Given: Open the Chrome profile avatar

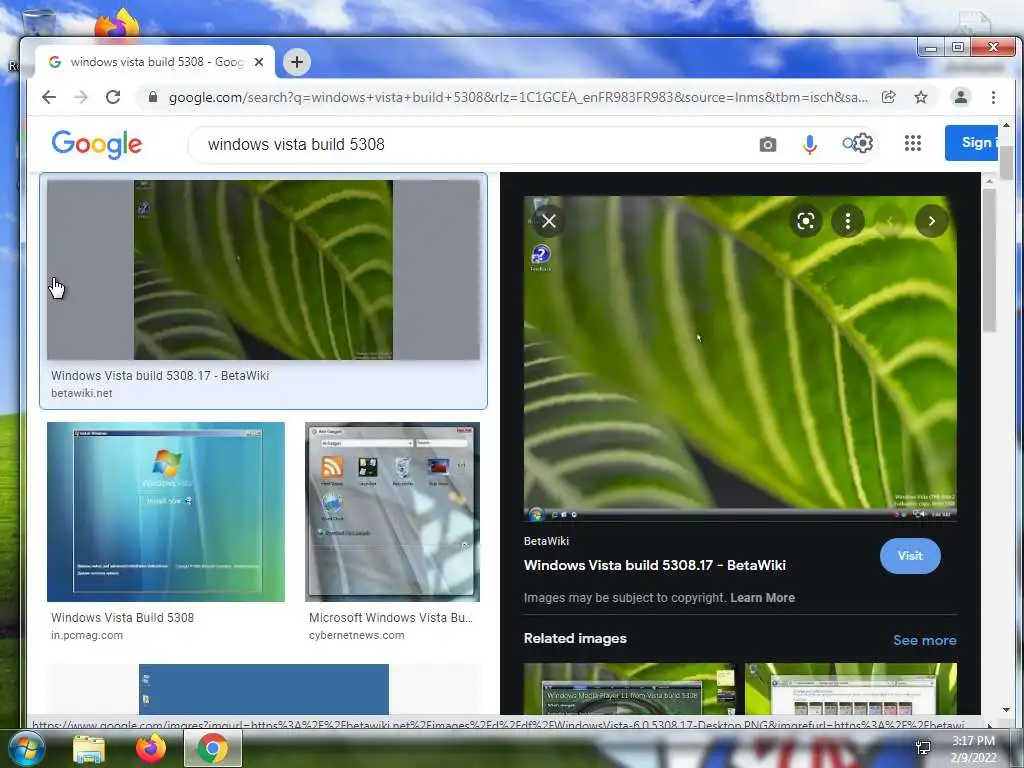Looking at the screenshot, I should click(x=961, y=97).
